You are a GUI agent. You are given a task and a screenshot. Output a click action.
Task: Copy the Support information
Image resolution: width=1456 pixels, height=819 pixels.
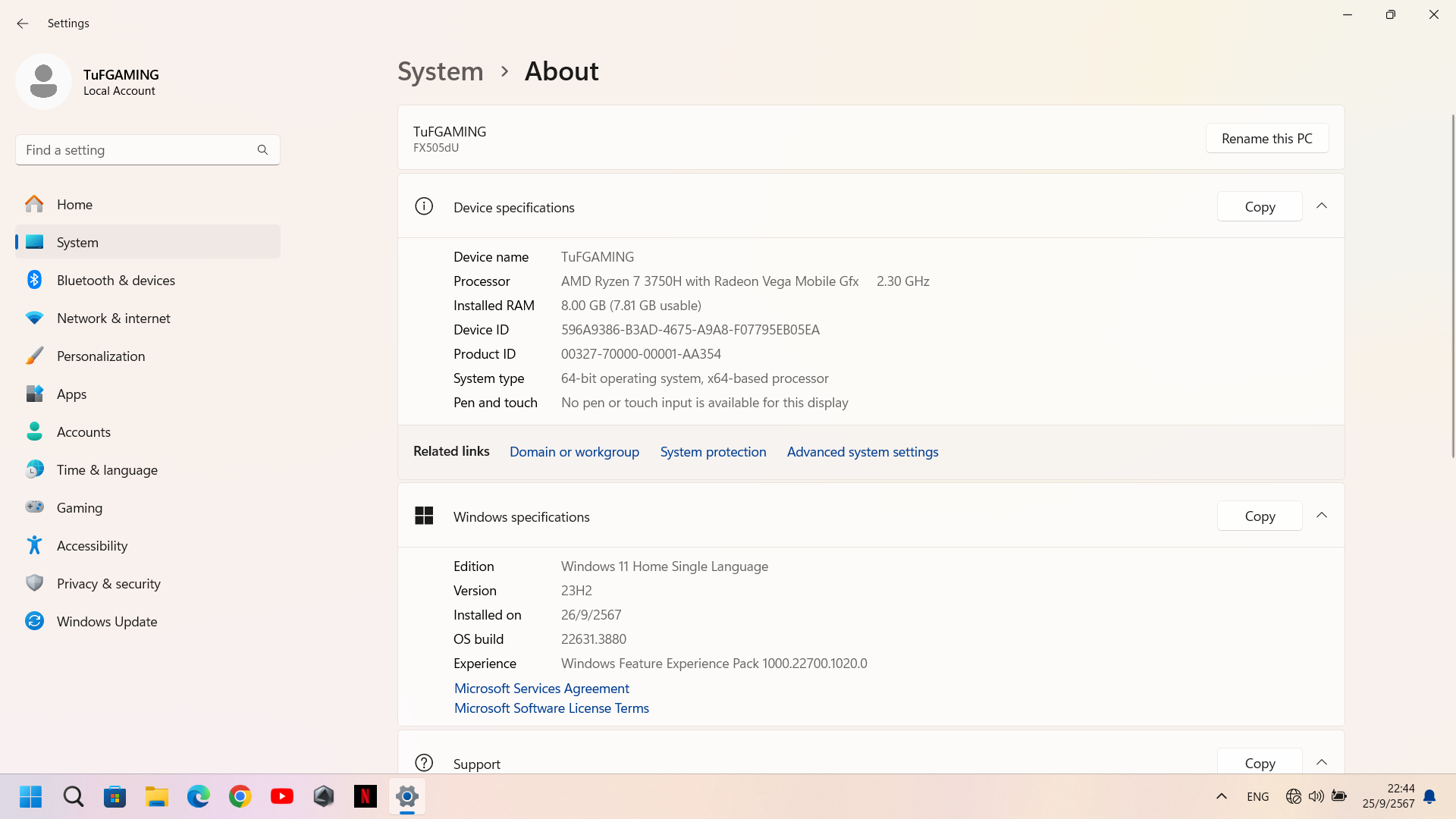pyautogui.click(x=1260, y=761)
